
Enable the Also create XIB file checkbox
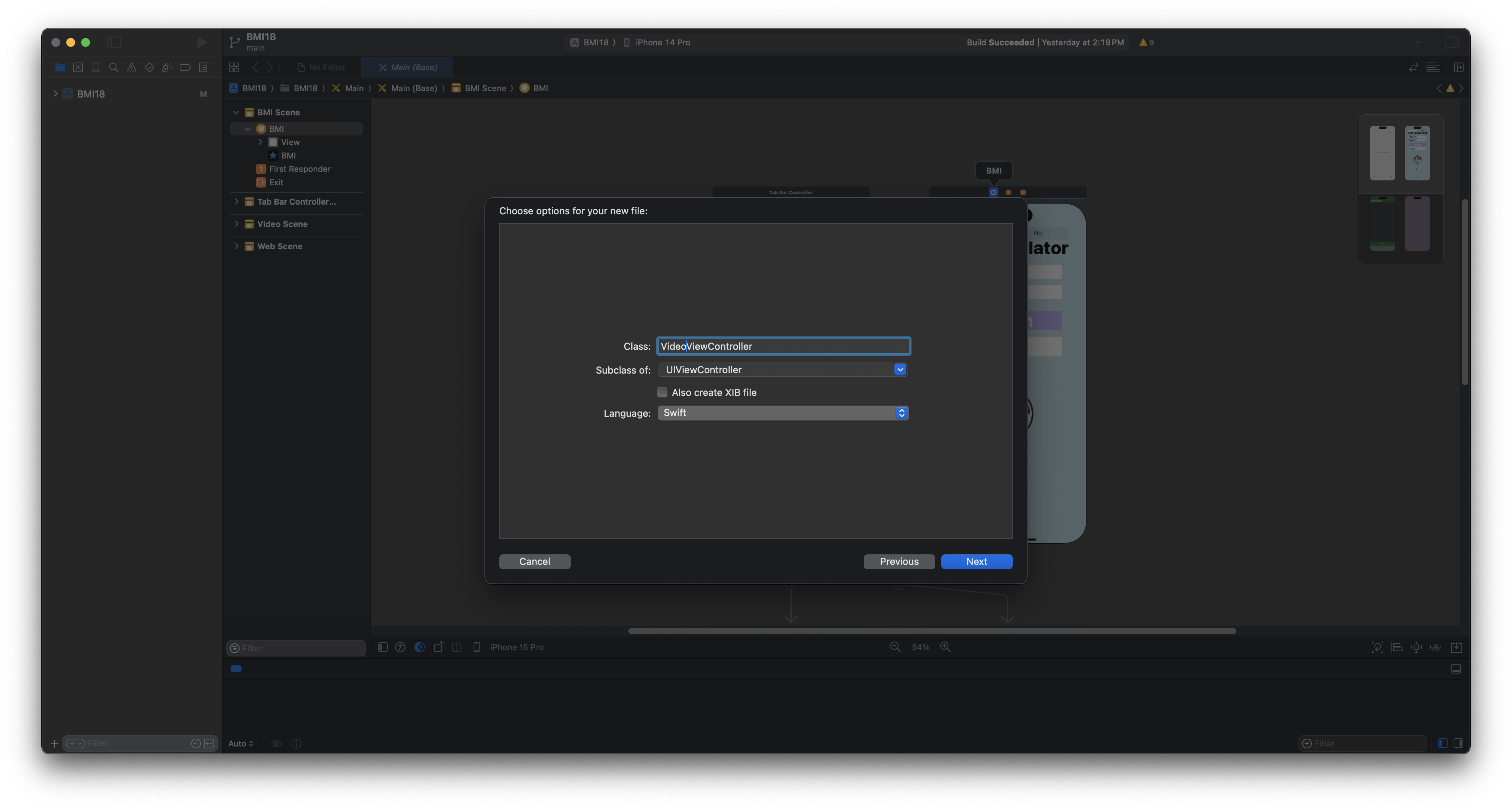coord(662,392)
